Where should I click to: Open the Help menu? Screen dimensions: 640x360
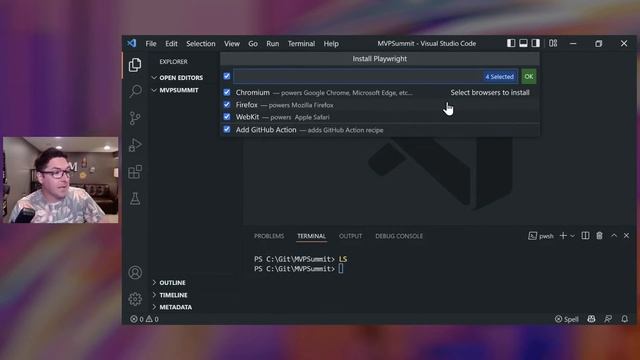tap(331, 44)
